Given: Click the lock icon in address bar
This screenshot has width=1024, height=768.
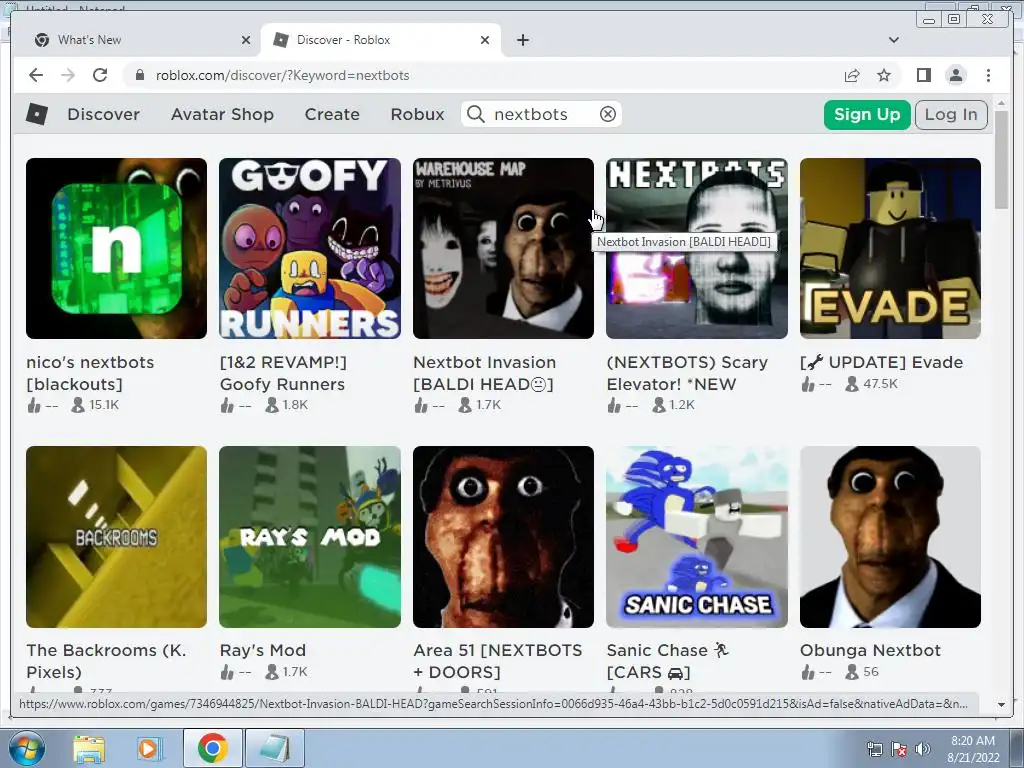Looking at the screenshot, I should click(139, 75).
